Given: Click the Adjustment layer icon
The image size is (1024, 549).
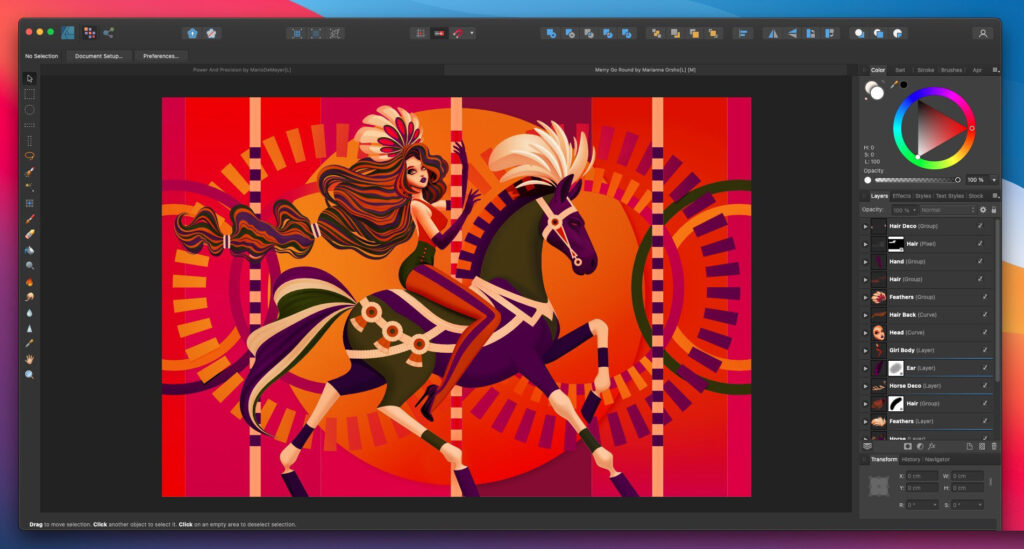Looking at the screenshot, I should [920, 447].
